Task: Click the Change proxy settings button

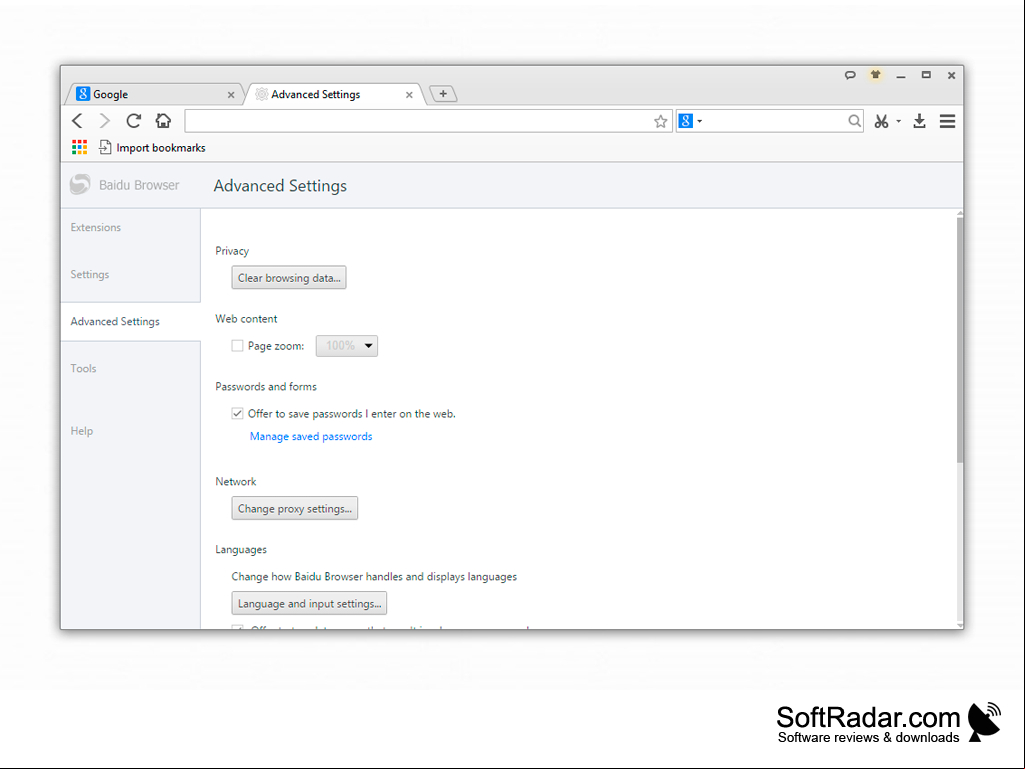Action: (x=295, y=509)
